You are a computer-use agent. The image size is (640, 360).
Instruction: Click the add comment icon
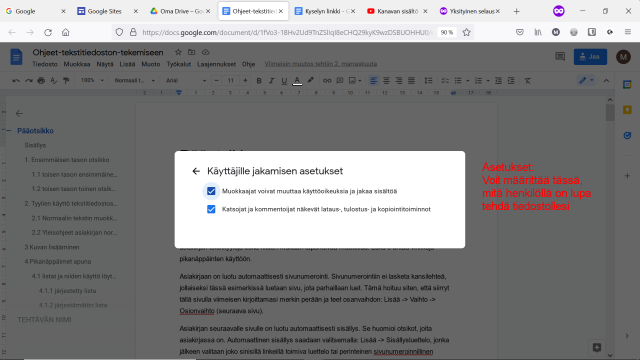[x=340, y=81]
